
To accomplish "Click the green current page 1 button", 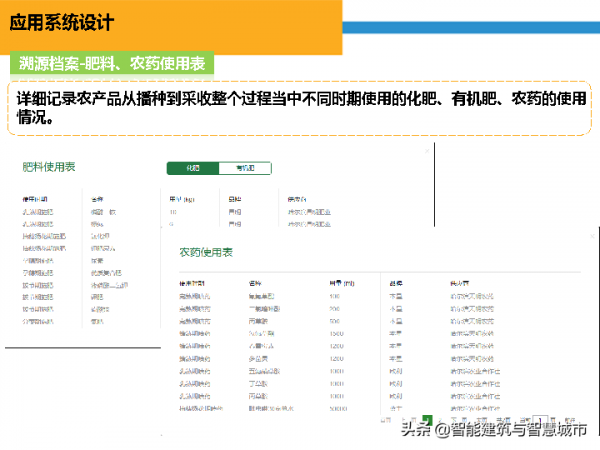I will [x=427, y=420].
